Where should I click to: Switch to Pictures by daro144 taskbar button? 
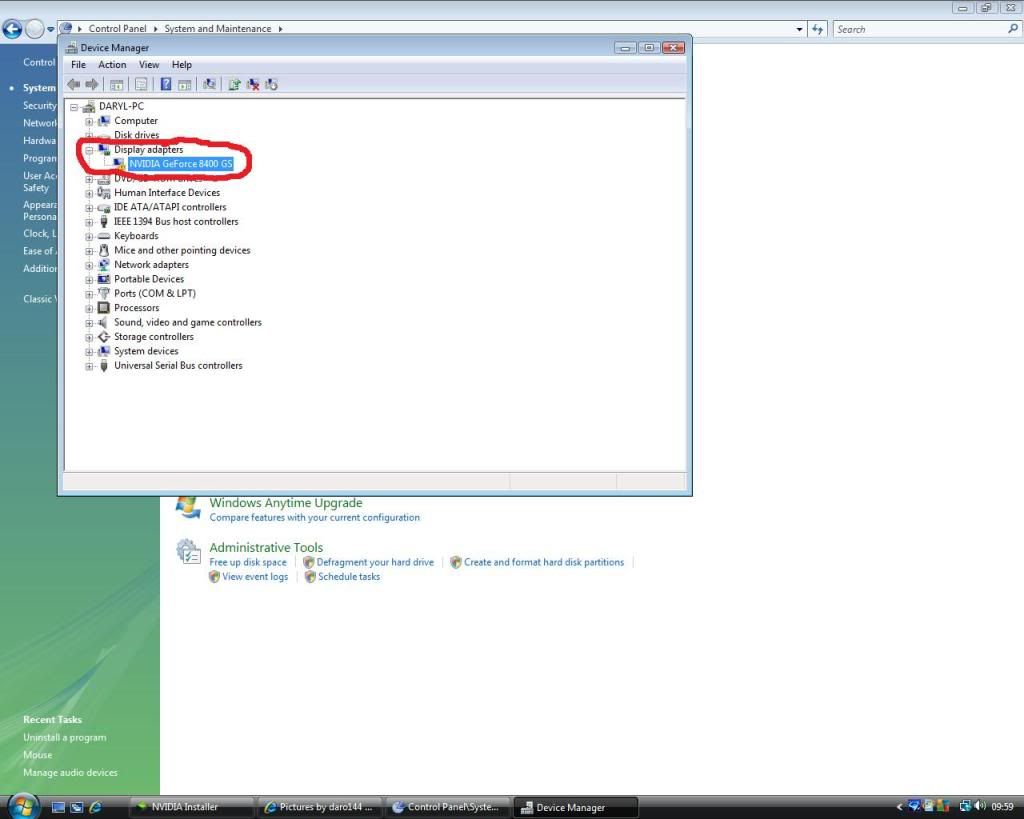point(319,807)
